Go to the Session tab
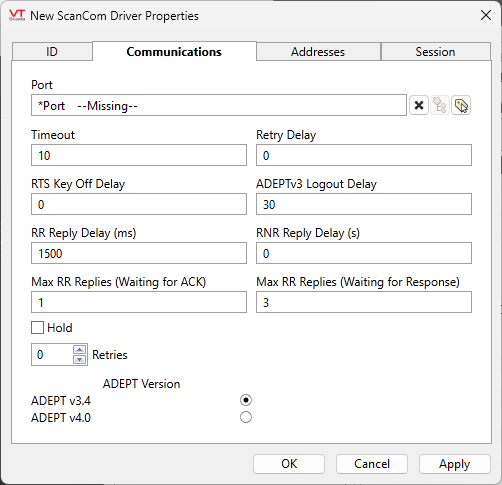 tap(435, 52)
